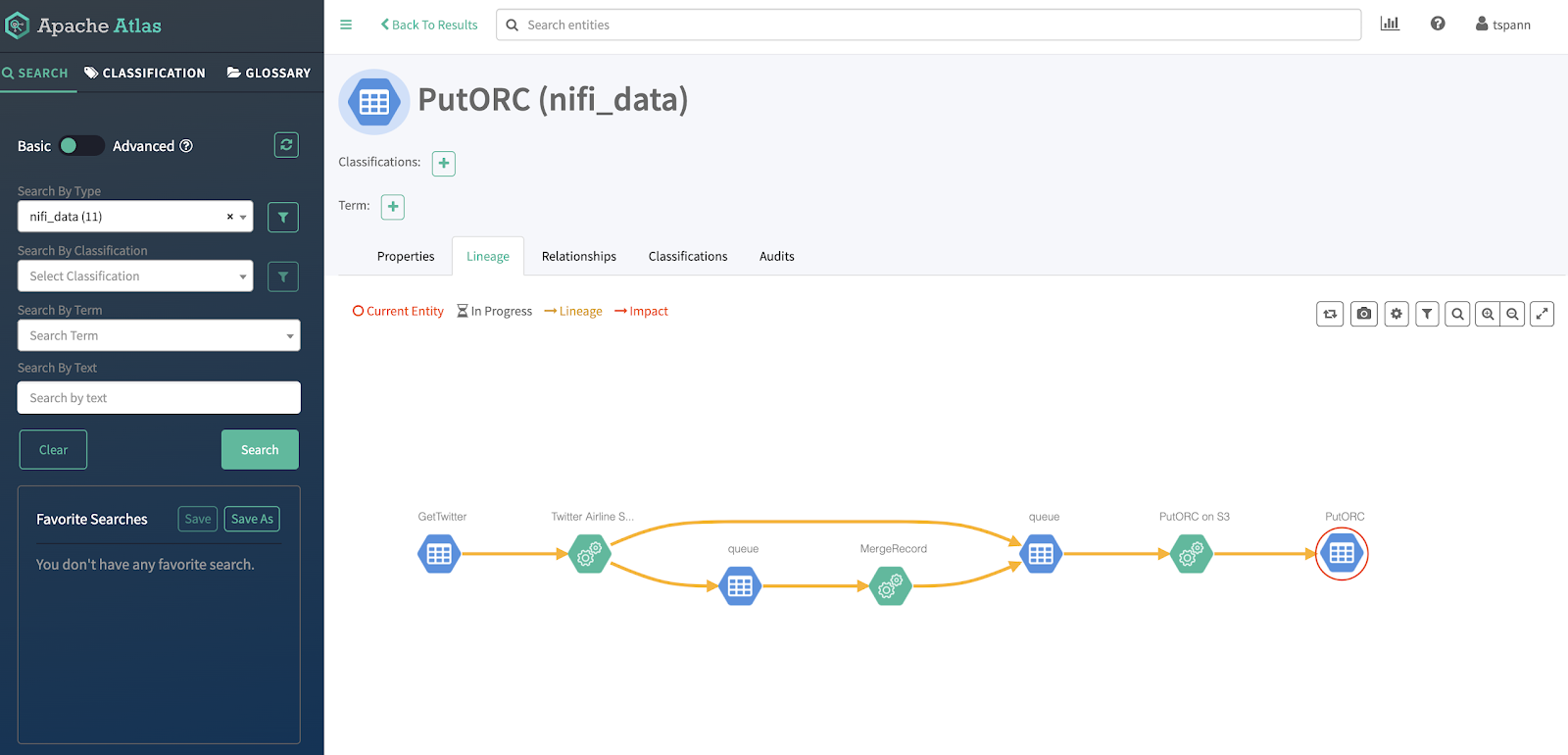The width and height of the screenshot is (1568, 755).
Task: Open the Lineage tab
Action: (x=488, y=256)
